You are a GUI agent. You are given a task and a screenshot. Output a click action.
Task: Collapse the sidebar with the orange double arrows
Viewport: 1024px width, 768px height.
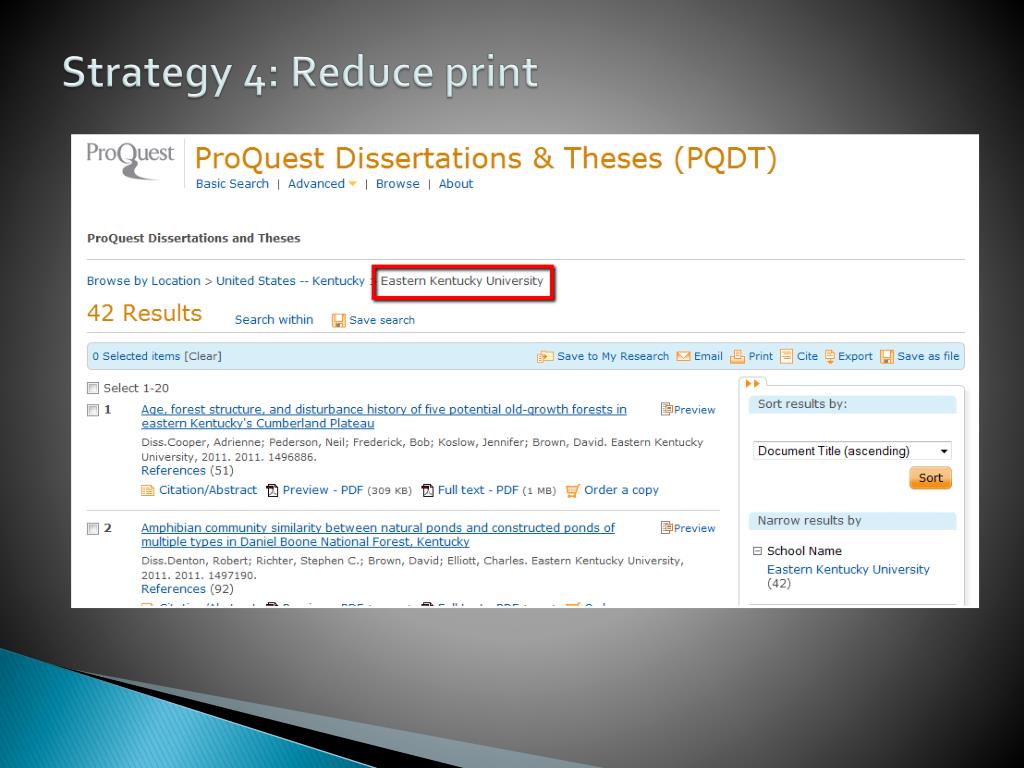pos(752,383)
